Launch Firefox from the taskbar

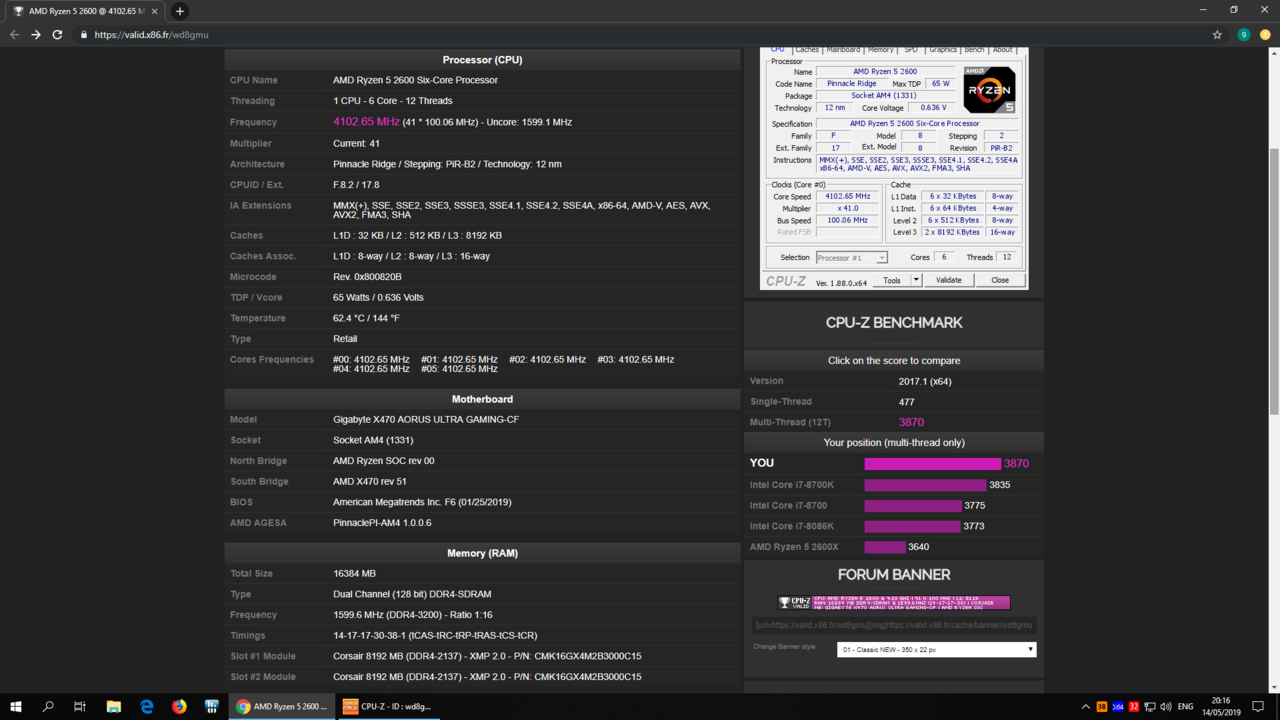pos(179,706)
